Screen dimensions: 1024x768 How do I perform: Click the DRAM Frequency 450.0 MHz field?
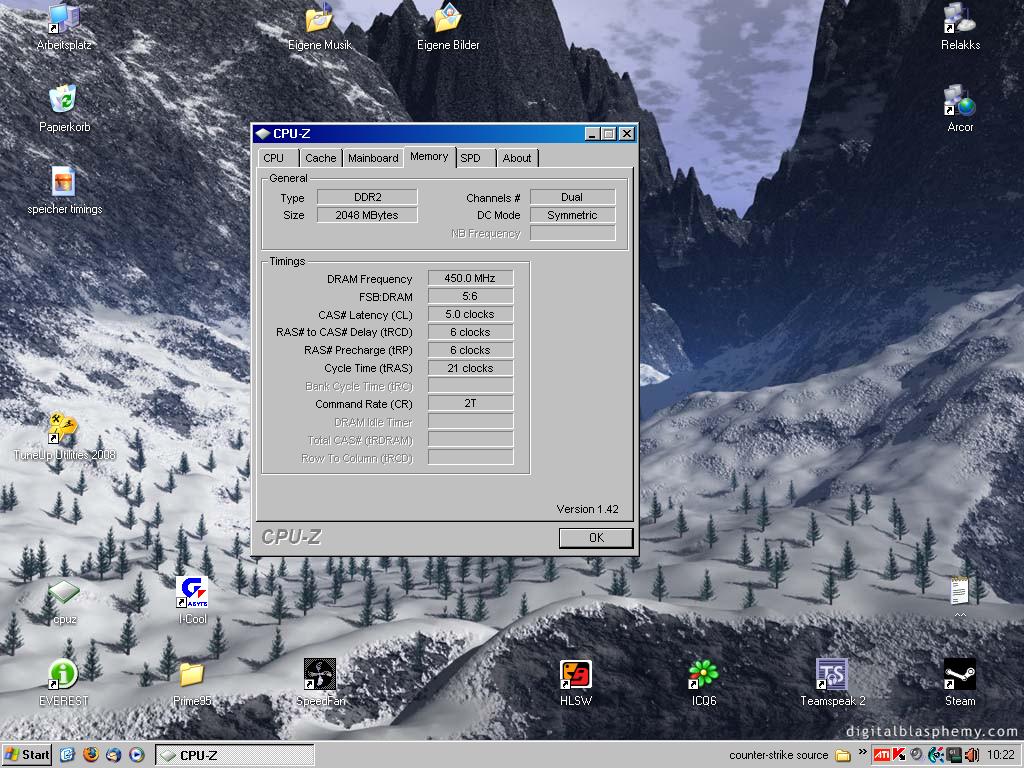click(x=470, y=278)
